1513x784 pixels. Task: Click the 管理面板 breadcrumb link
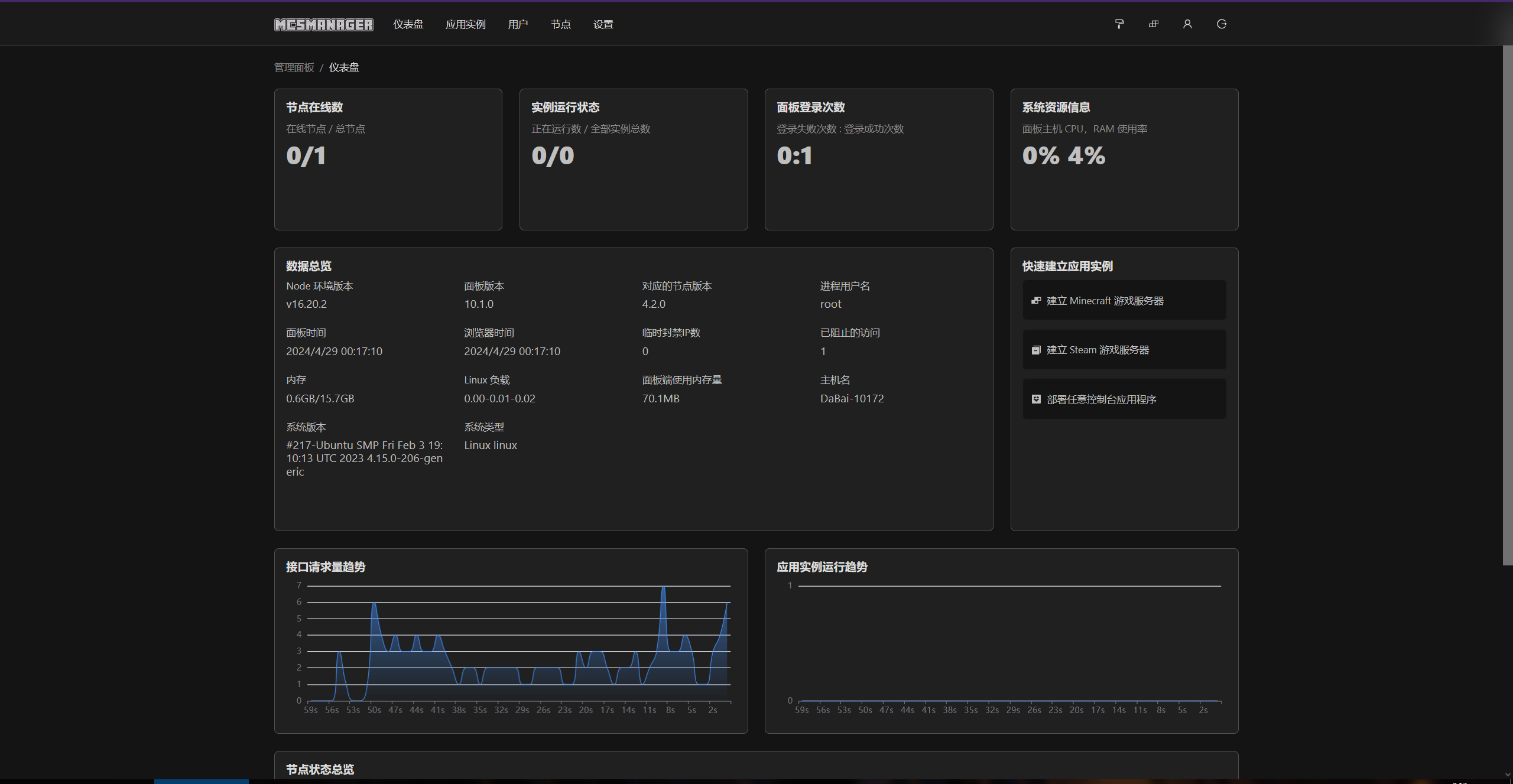(x=294, y=67)
